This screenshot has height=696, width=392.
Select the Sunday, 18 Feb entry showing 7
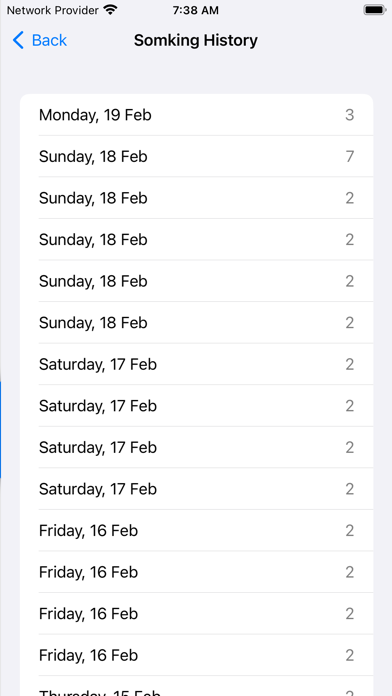tap(196, 156)
